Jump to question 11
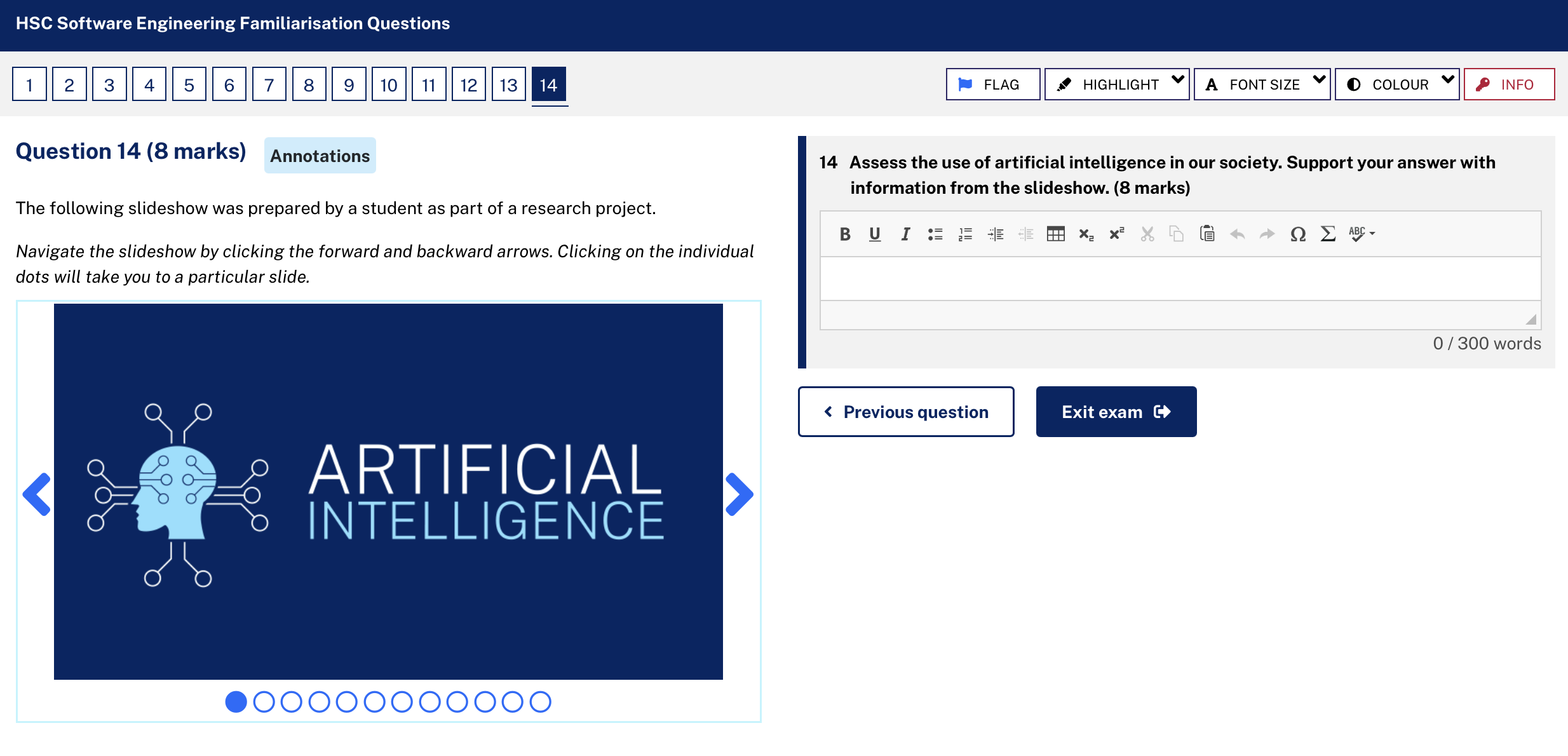Image resolution: width=1568 pixels, height=756 pixels. coord(429,84)
